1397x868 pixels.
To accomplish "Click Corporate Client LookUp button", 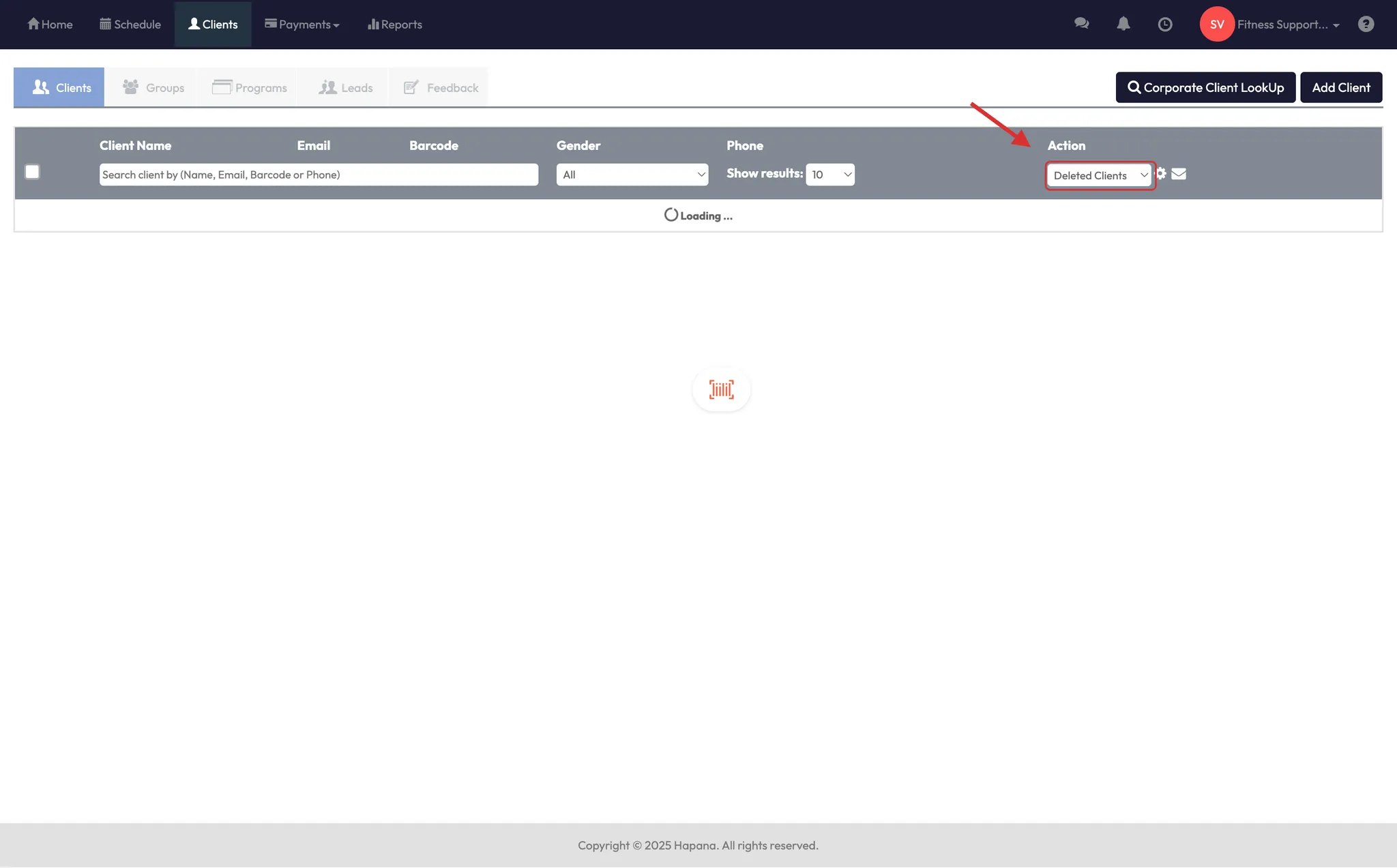I will [x=1205, y=87].
